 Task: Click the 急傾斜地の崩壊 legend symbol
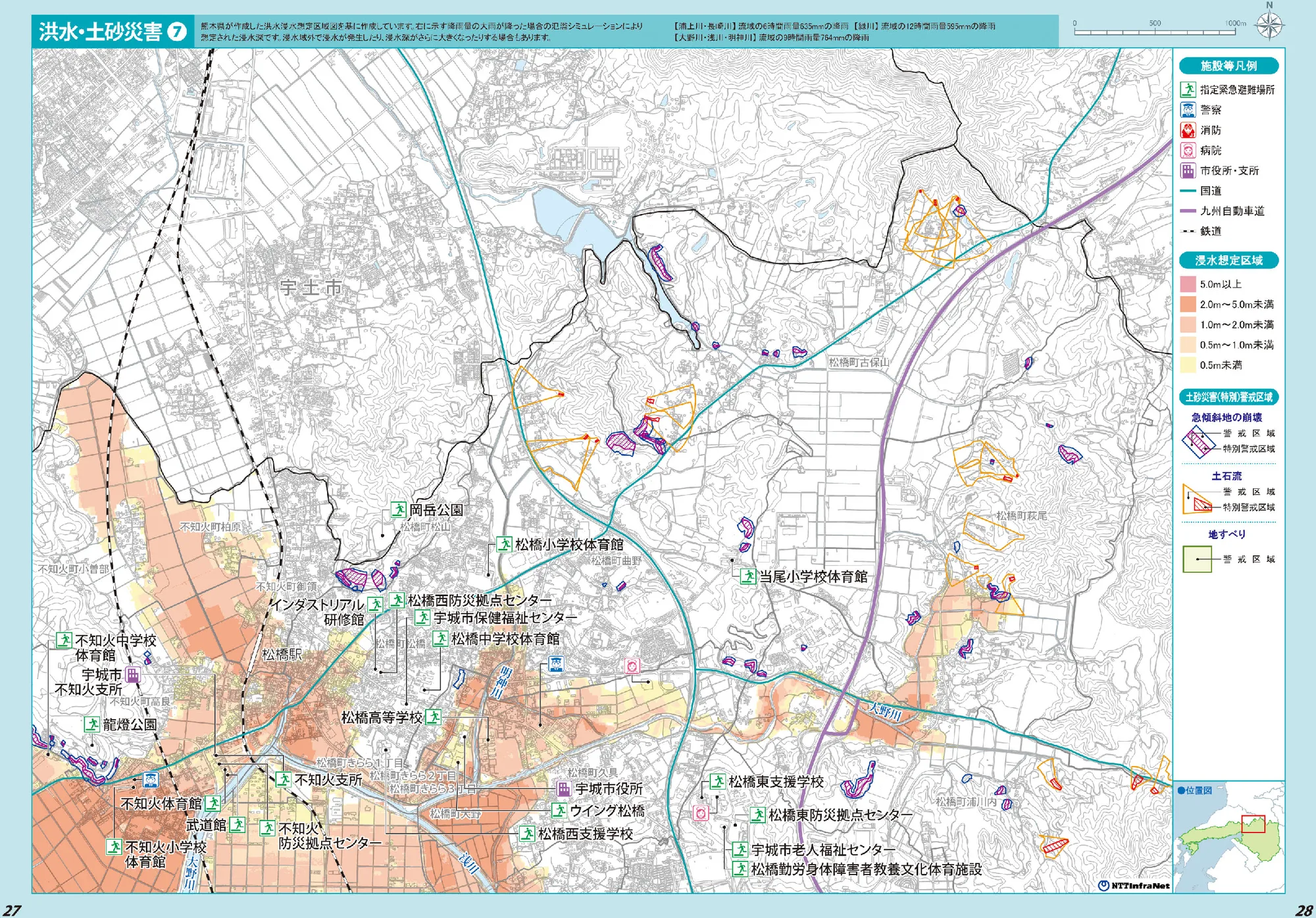point(1199,442)
